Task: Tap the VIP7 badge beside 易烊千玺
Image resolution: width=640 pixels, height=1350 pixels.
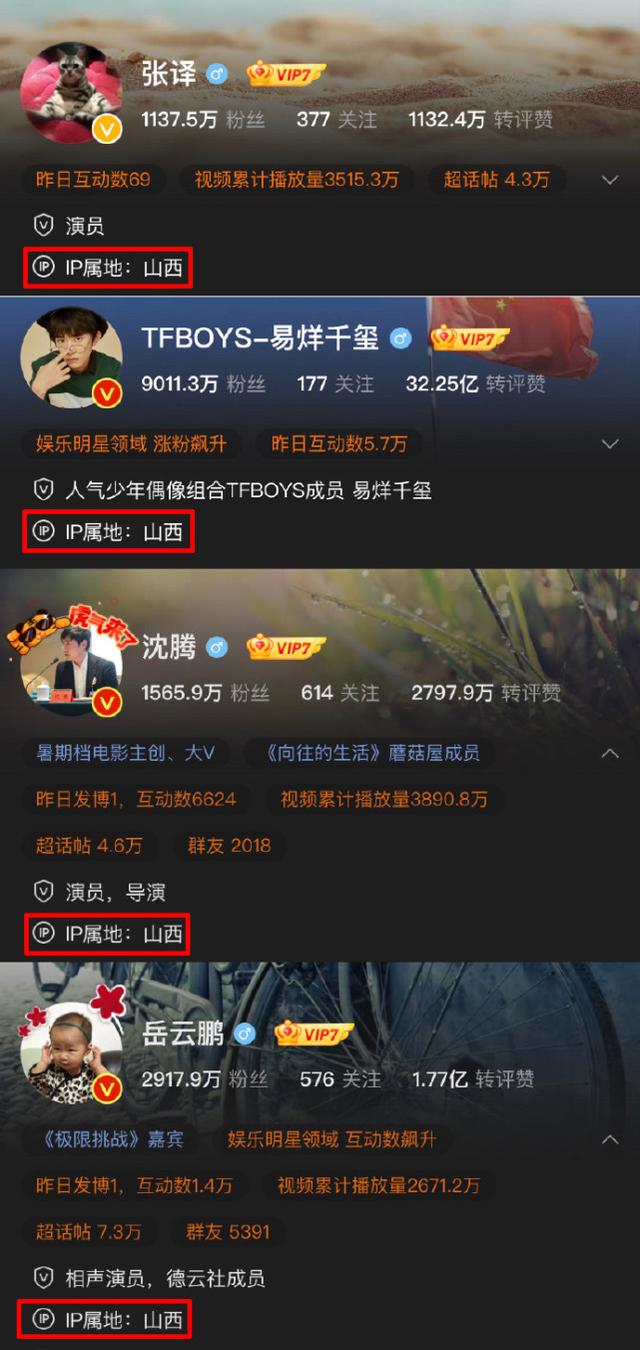Action: pos(470,338)
